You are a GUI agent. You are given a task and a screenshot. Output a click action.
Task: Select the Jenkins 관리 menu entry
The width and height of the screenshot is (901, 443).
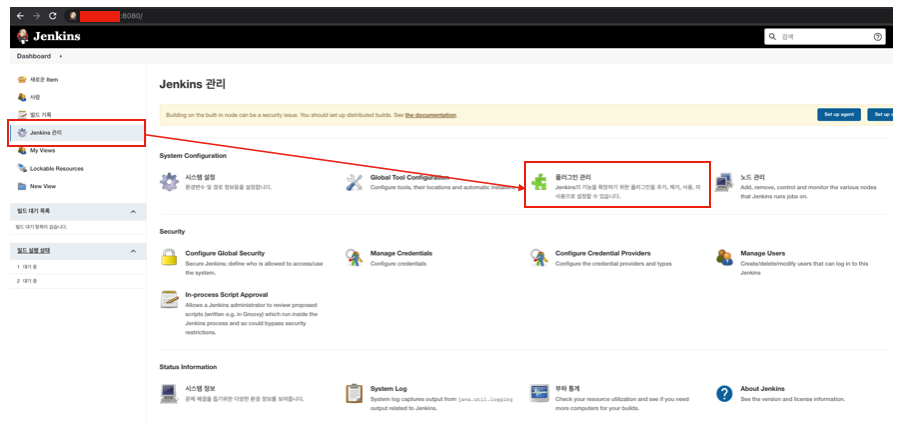77,133
